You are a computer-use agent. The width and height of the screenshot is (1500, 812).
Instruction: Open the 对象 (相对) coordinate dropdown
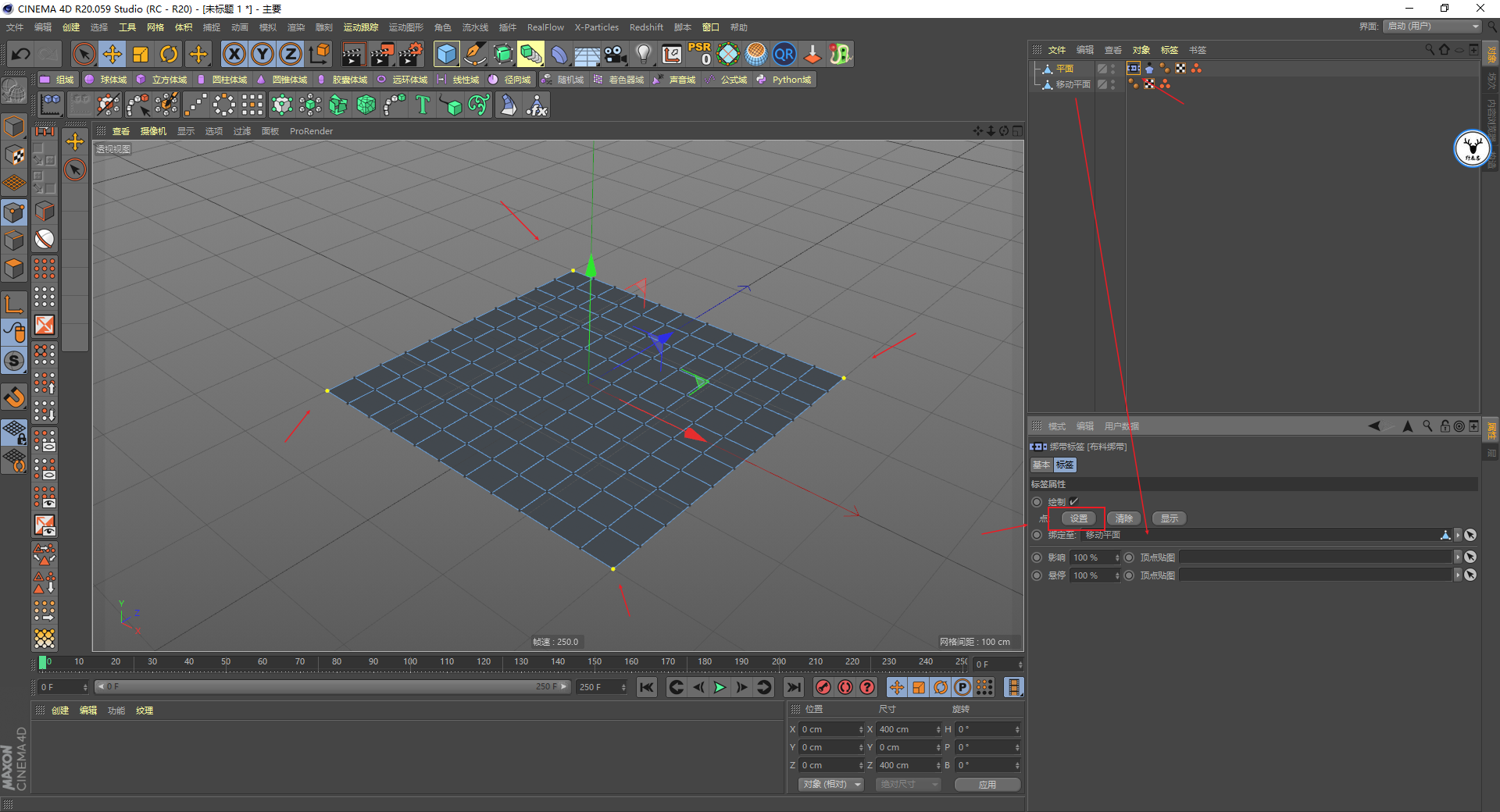(830, 784)
